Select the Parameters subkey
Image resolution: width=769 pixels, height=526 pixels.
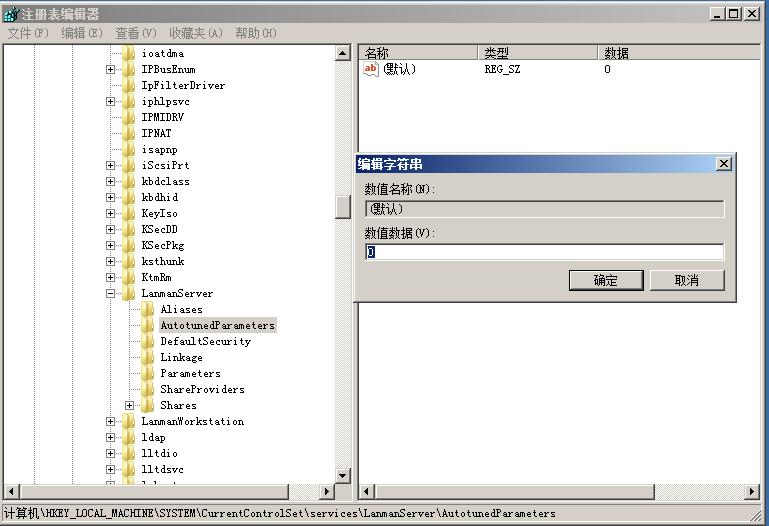(190, 374)
